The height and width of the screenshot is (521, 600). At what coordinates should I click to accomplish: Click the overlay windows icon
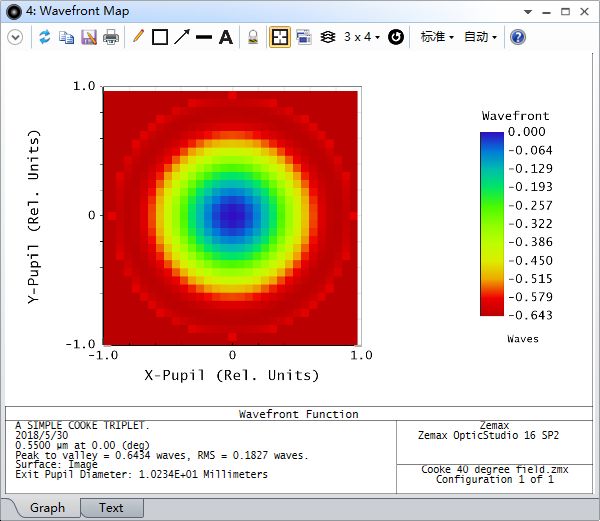pyautogui.click(x=303, y=37)
